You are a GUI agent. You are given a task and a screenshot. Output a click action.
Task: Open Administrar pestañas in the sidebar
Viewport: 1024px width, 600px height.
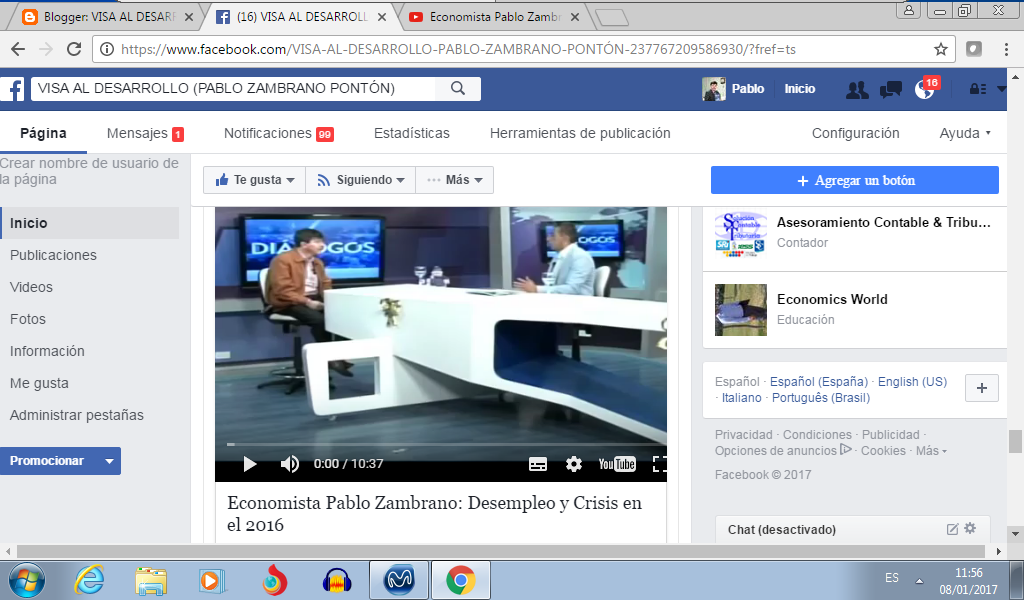[76, 415]
